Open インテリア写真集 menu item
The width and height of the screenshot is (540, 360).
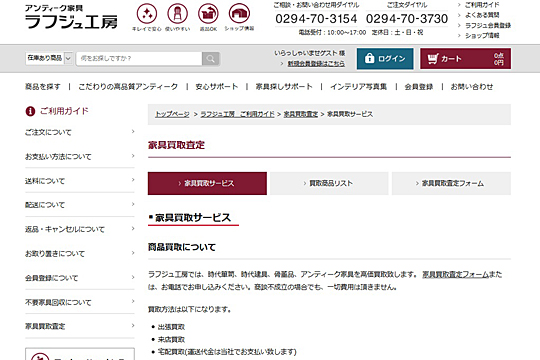tap(359, 86)
